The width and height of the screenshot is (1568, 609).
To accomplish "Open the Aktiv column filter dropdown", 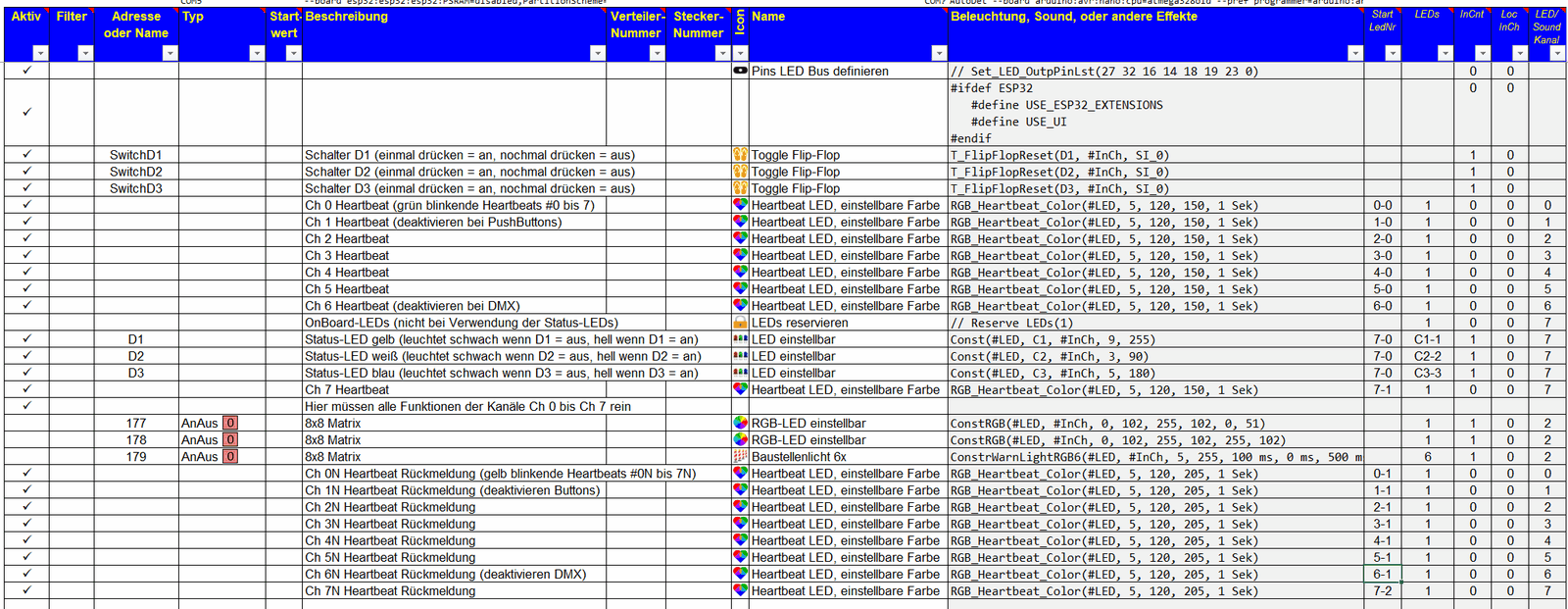I will coord(40,53).
